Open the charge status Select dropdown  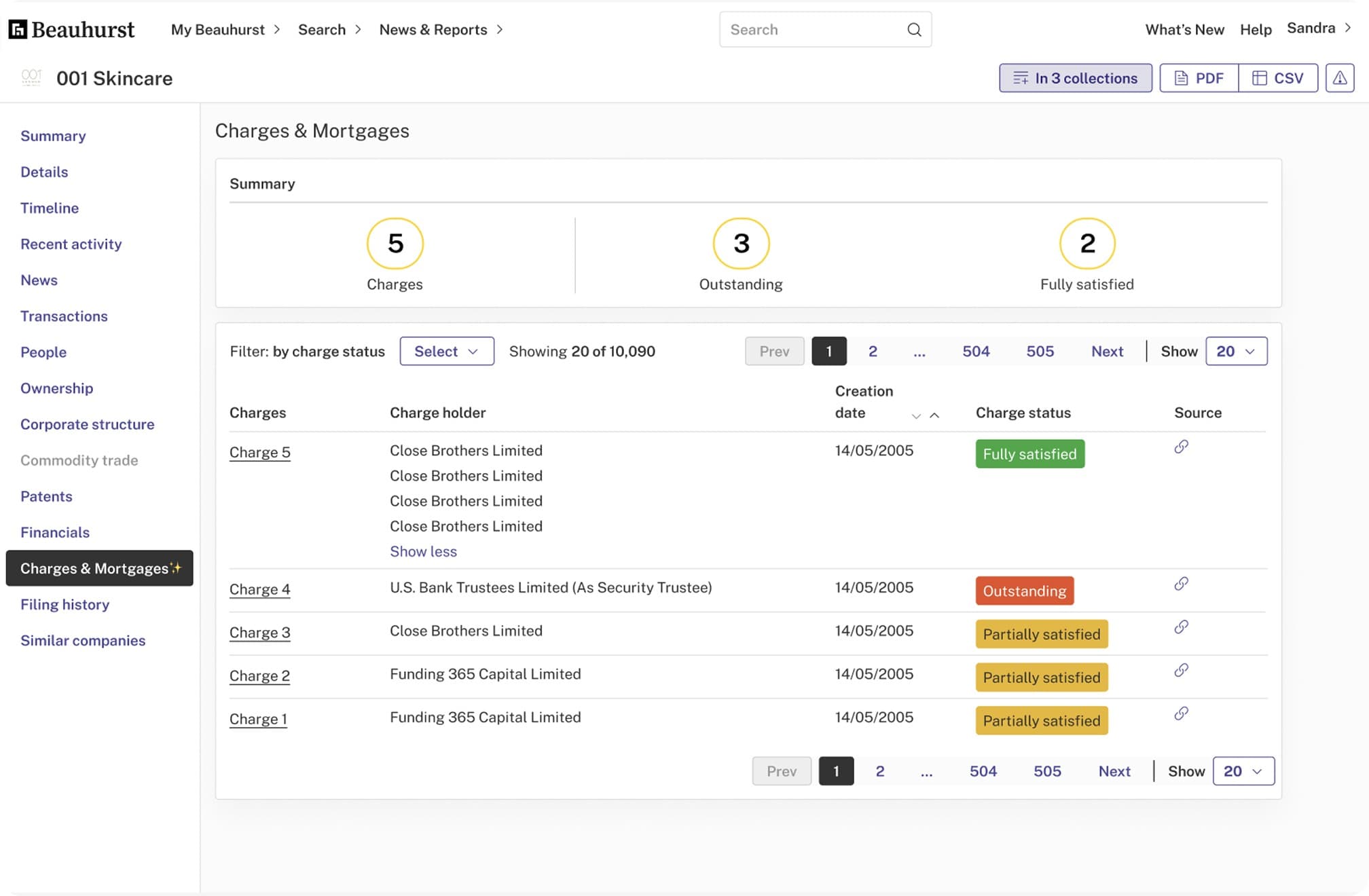pyautogui.click(x=447, y=351)
